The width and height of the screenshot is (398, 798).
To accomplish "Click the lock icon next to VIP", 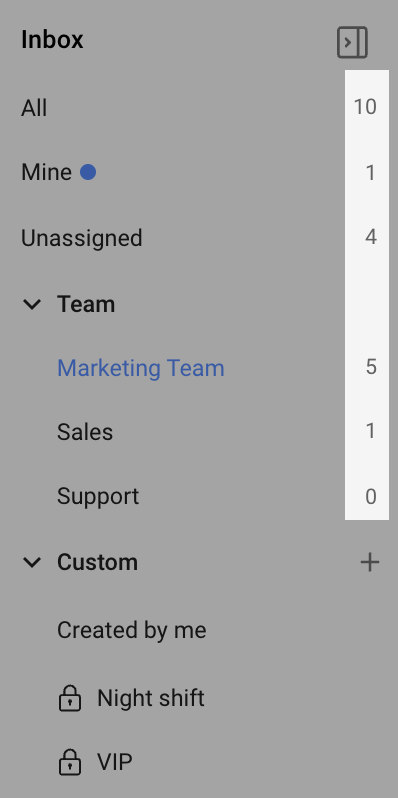I will point(70,762).
